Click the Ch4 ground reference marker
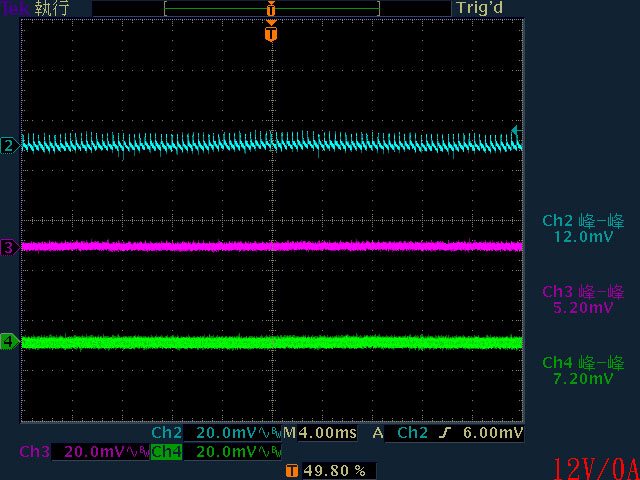Image resolution: width=640 pixels, height=480 pixels. 10,342
